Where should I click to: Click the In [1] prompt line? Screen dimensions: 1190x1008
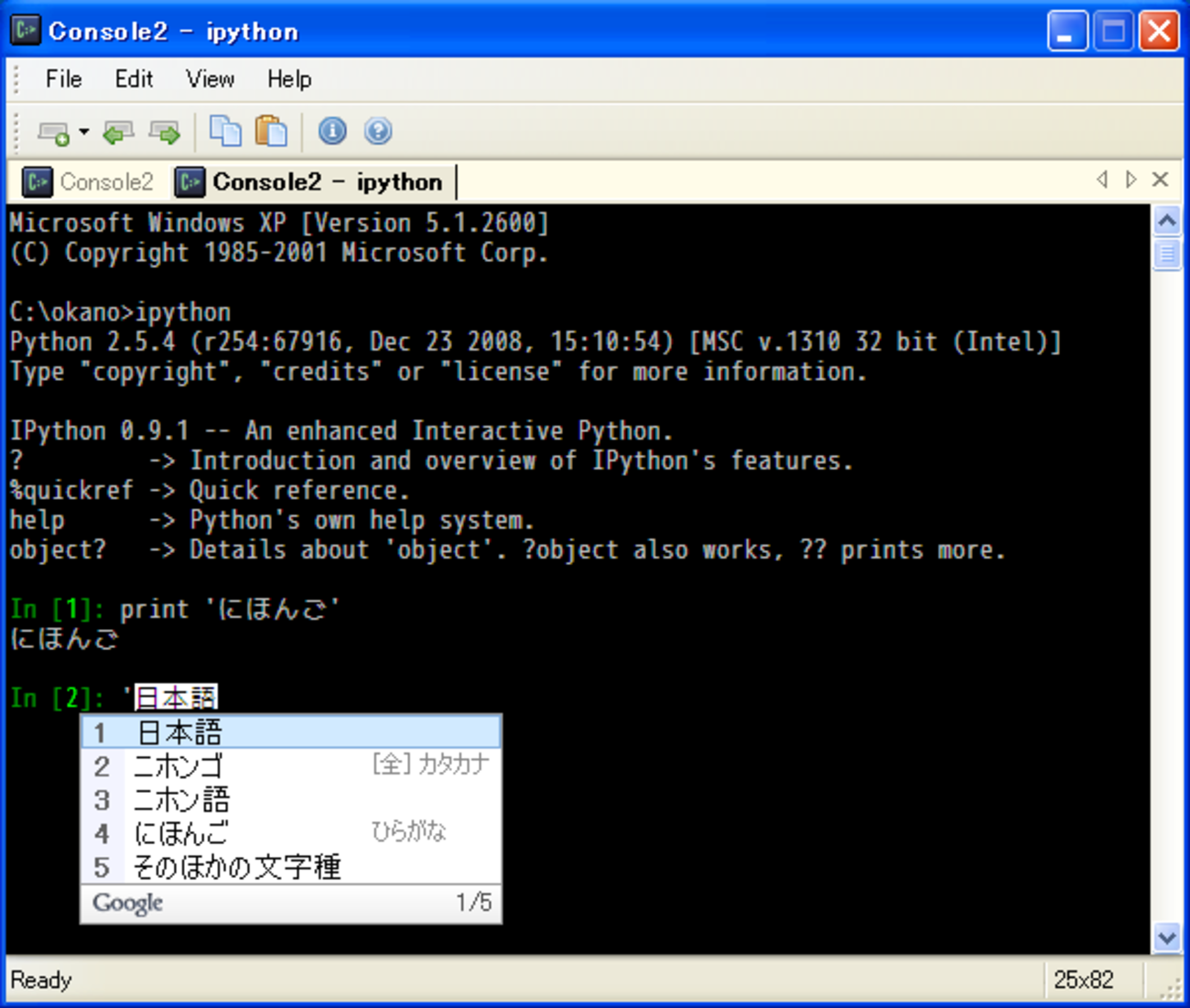[175, 609]
